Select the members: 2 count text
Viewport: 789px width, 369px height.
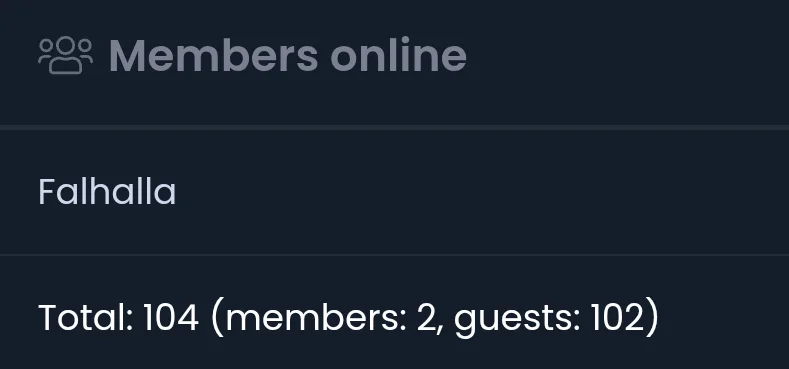pyautogui.click(x=331, y=318)
